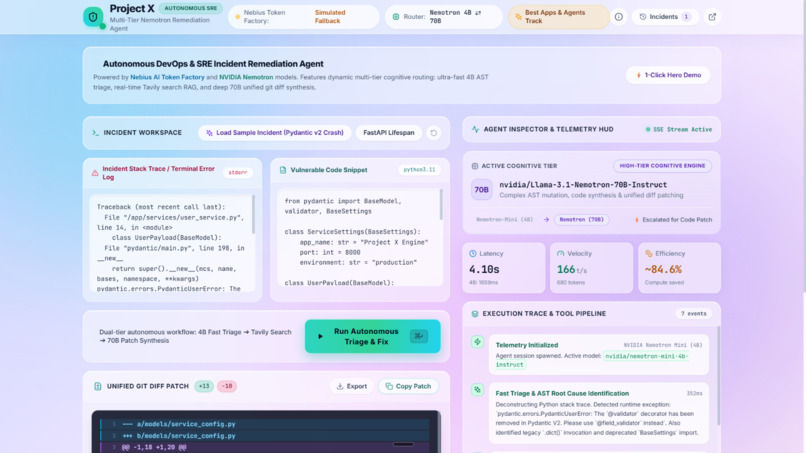Viewport: 806px width, 453px height.
Task: Click the 4.10s latency value
Action: [x=484, y=269]
